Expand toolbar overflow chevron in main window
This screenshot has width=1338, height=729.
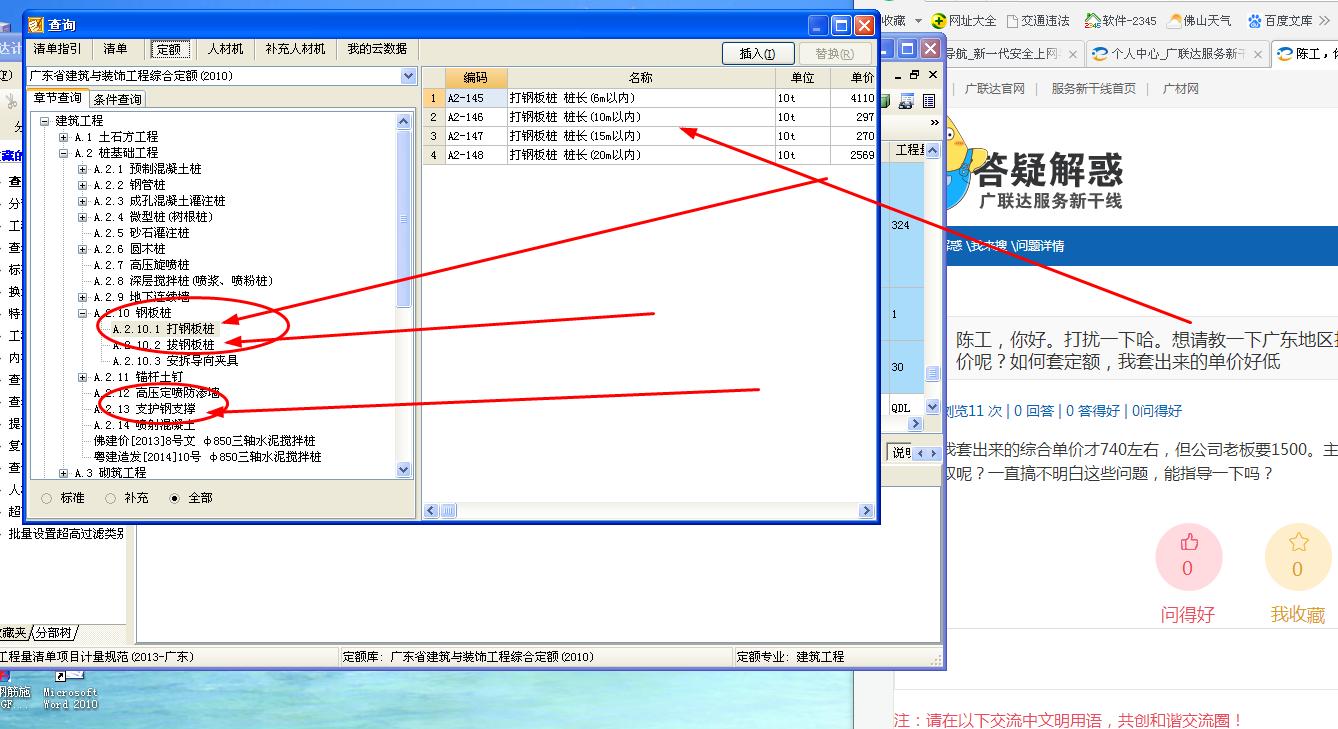(x=935, y=123)
